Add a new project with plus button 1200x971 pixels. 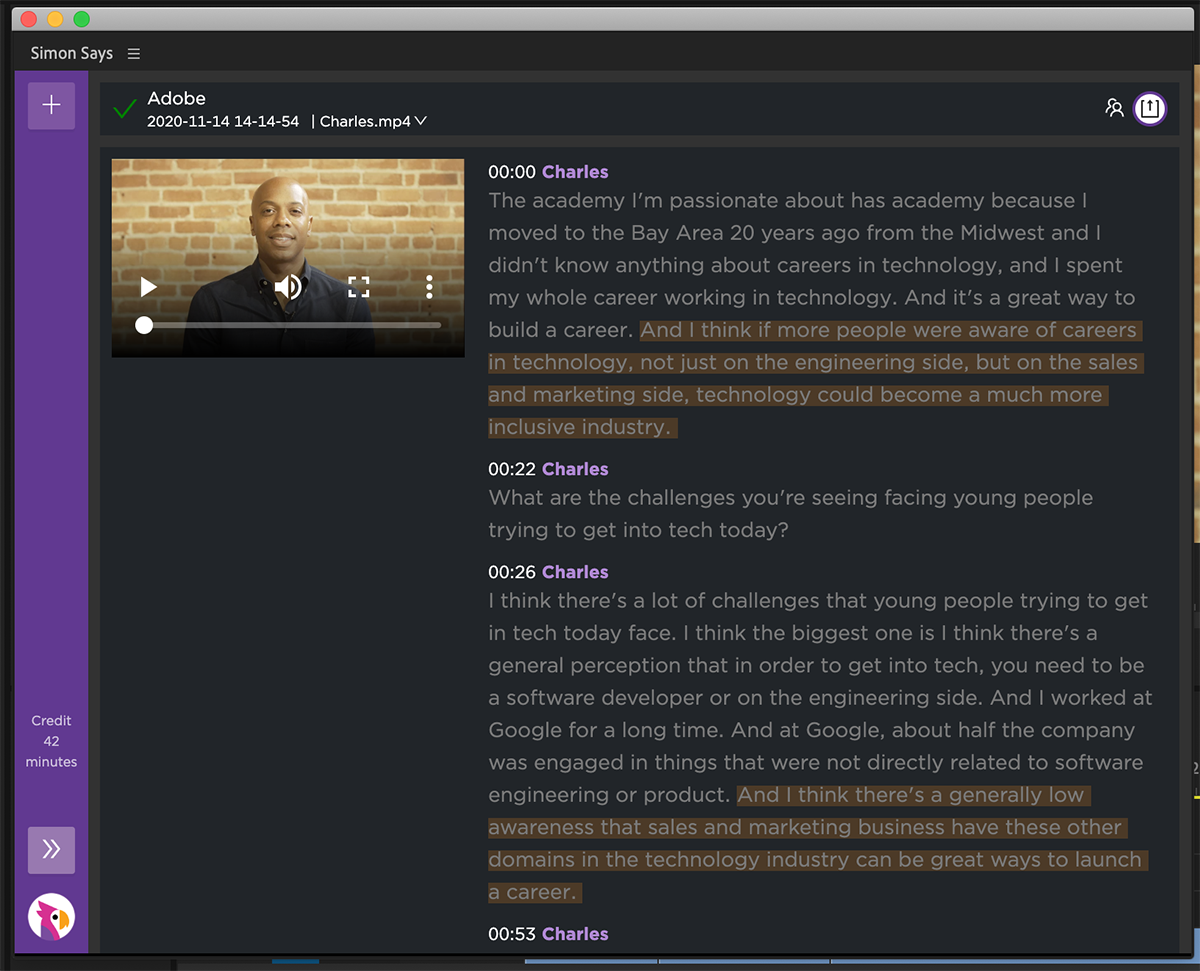51,106
